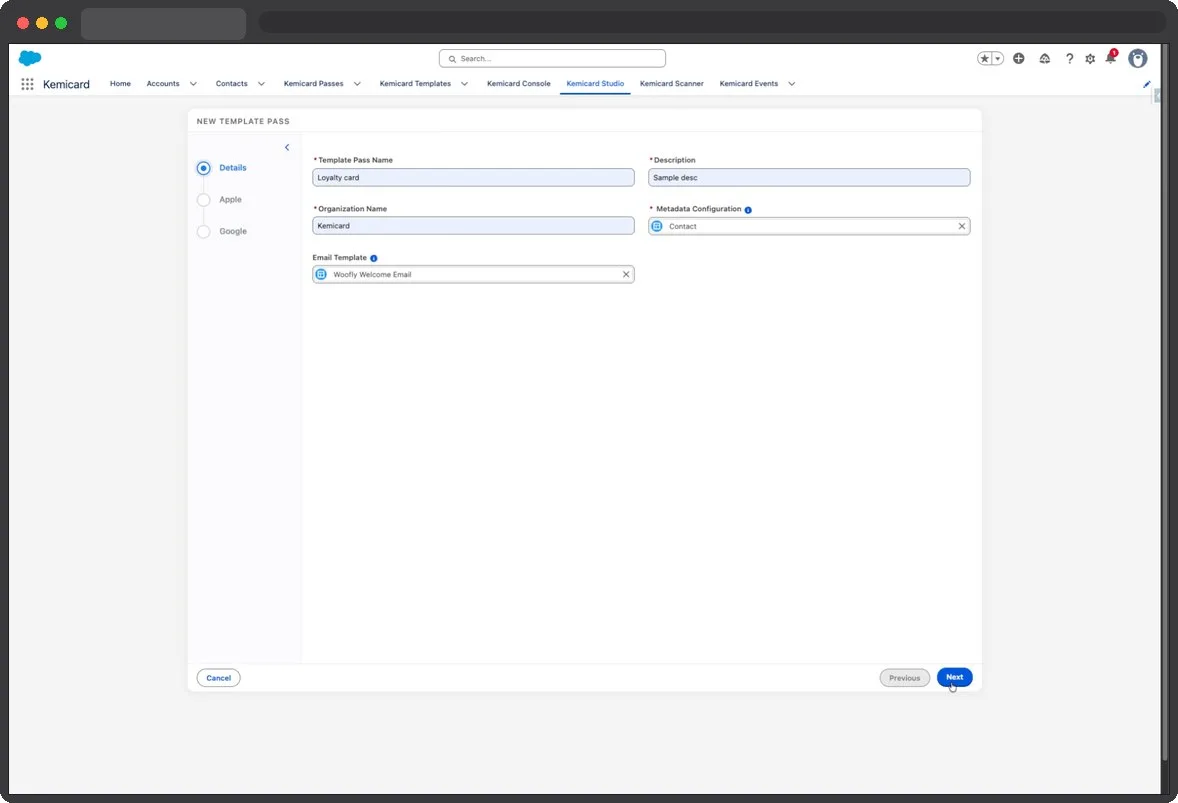Click the global actions plus icon
Viewport: 1178px width, 803px height.
point(1019,59)
